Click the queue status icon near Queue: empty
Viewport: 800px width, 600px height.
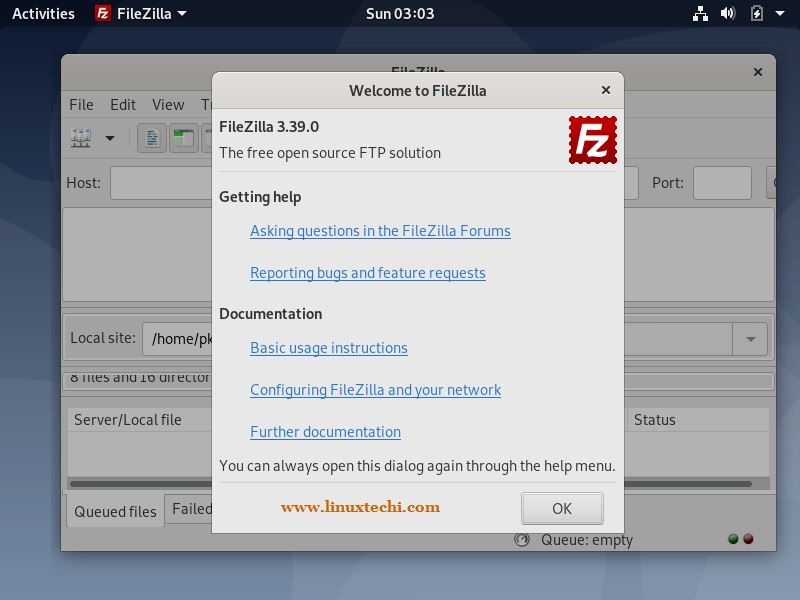[521, 540]
